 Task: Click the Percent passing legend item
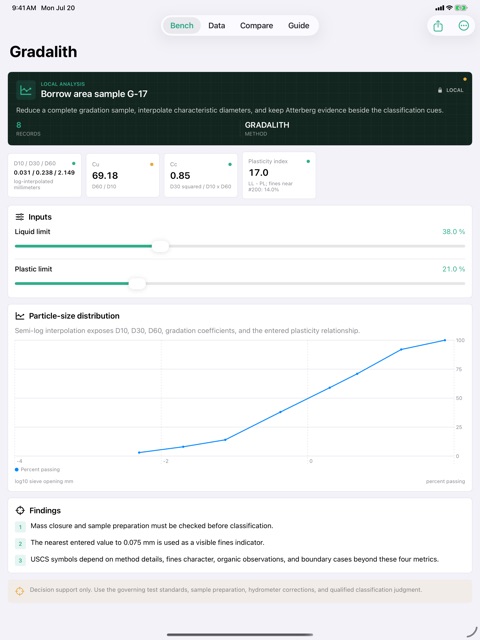point(38,469)
